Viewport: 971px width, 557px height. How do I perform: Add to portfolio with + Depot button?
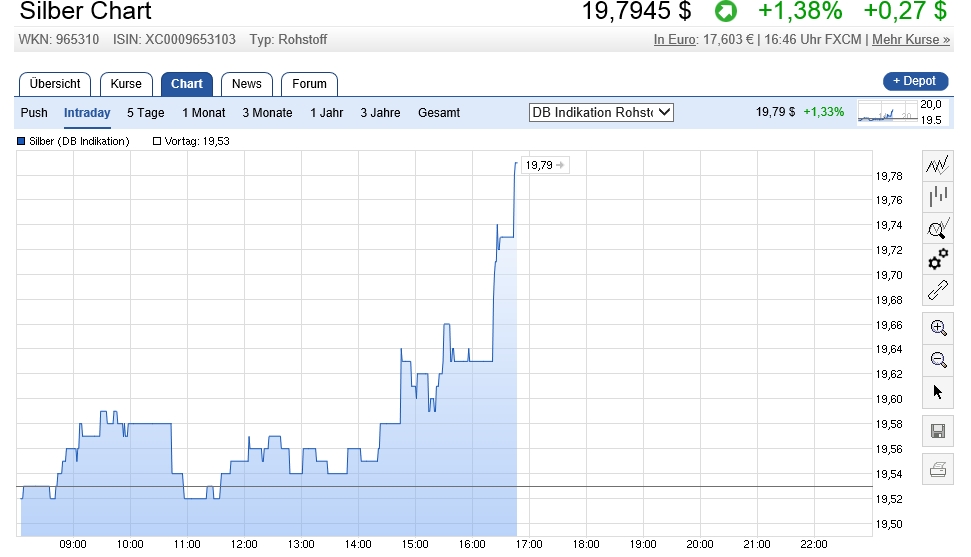[x=914, y=81]
